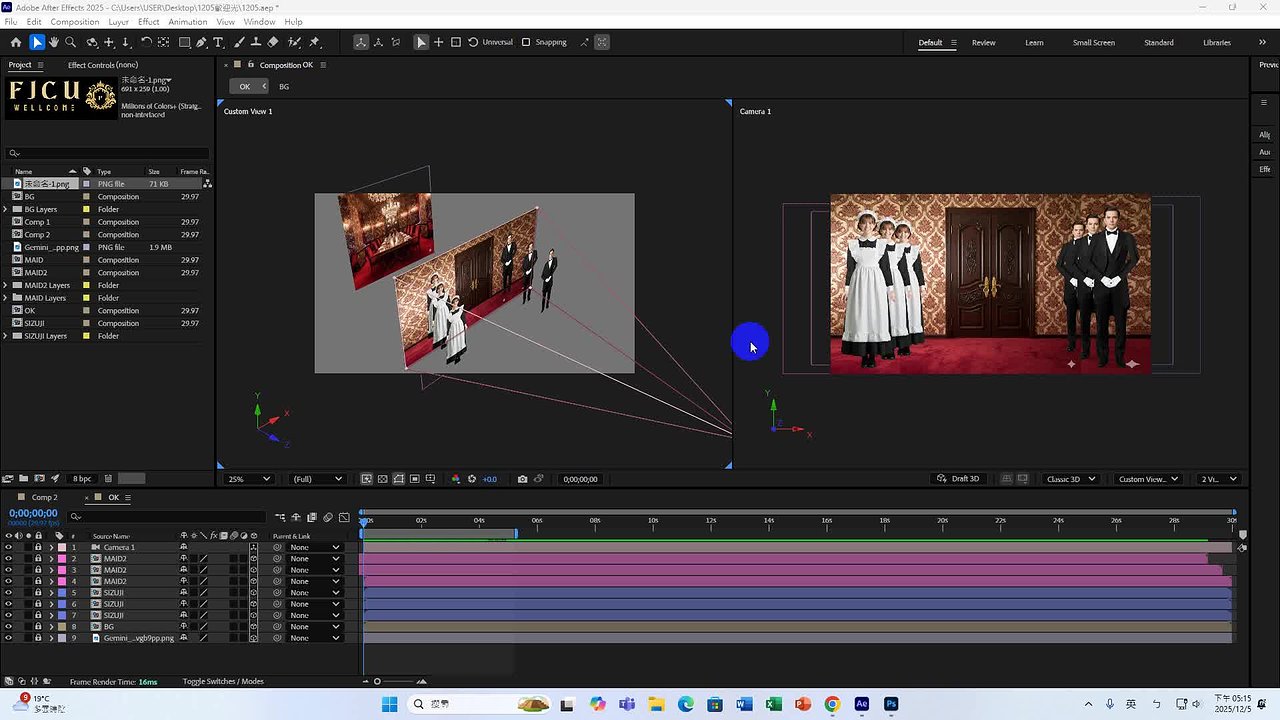This screenshot has width=1280, height=720.
Task: Select the Zoom tool in toolbar
Action: [x=70, y=42]
